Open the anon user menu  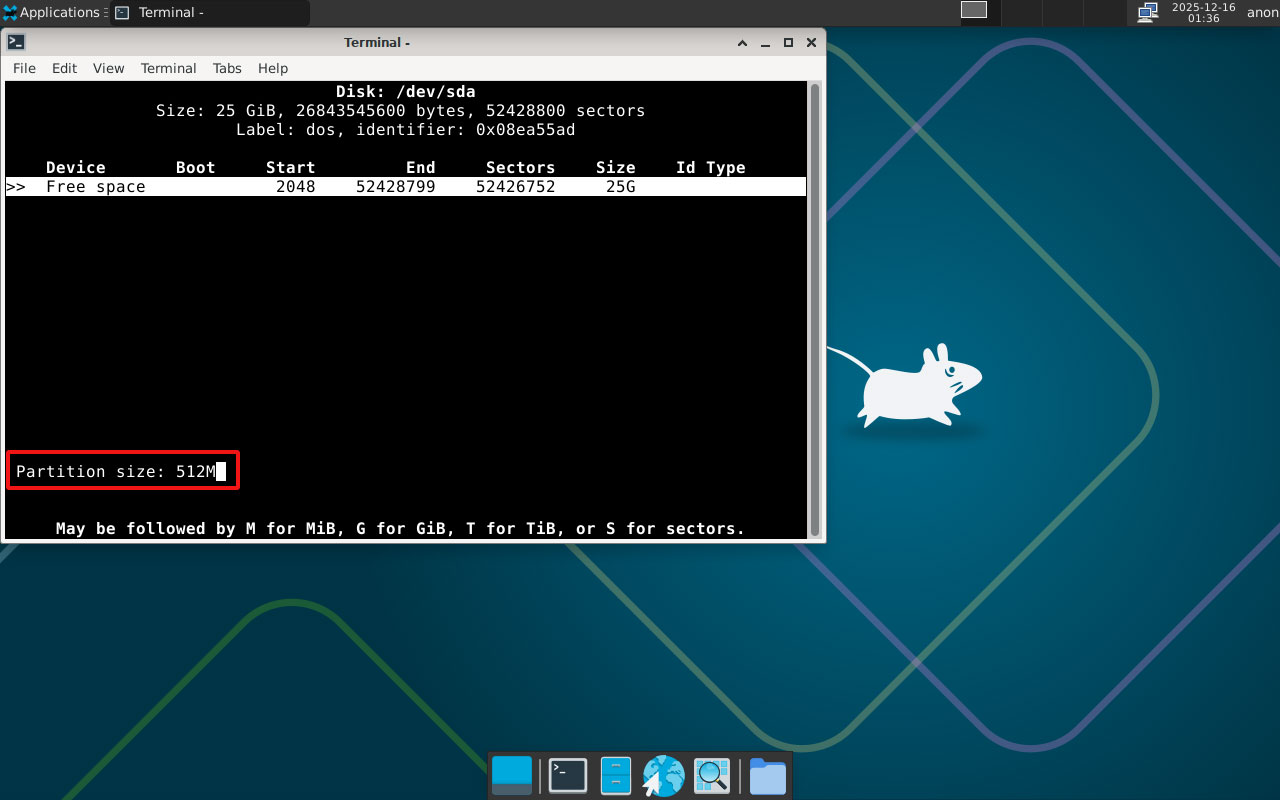1262,13
